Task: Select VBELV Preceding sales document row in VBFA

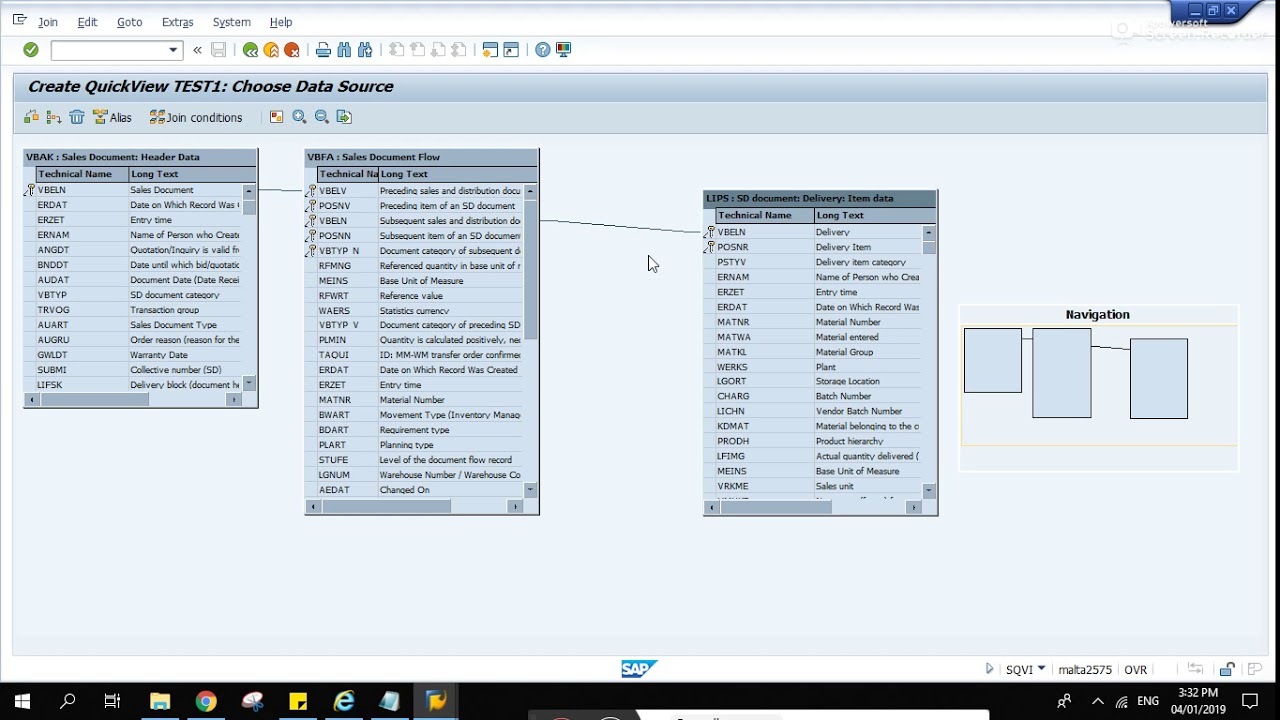Action: 415,191
